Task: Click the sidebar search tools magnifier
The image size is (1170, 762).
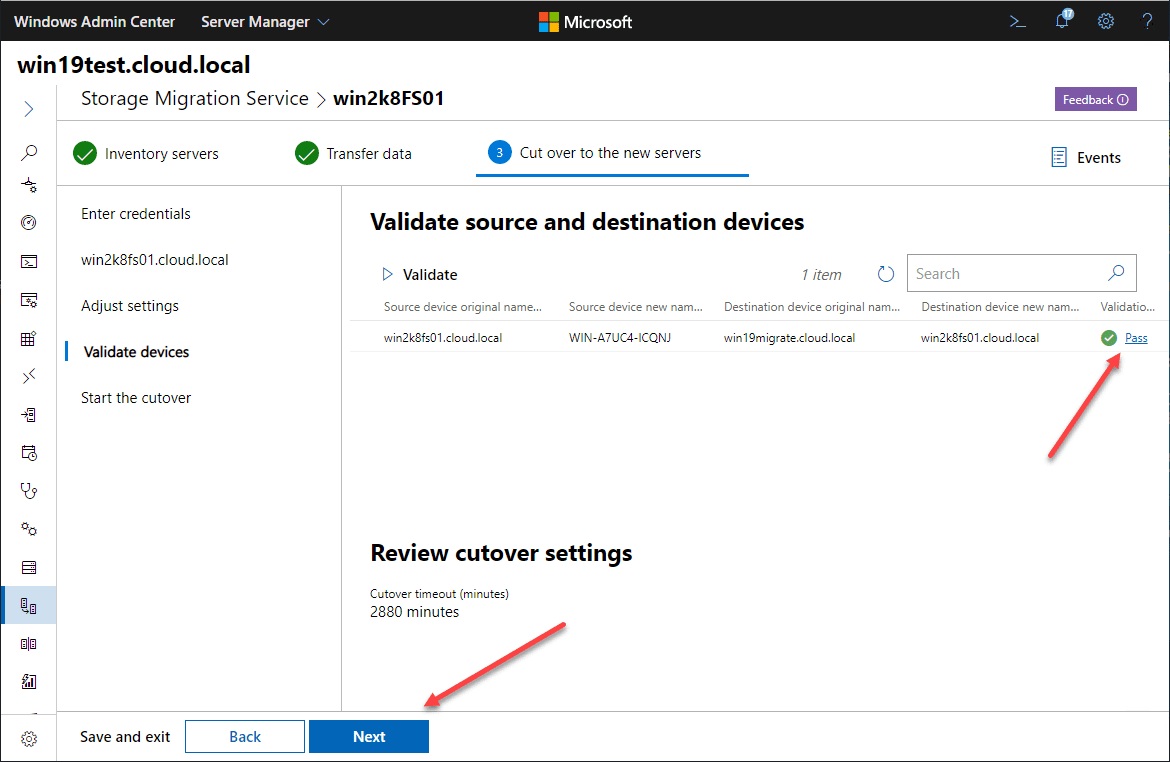Action: pos(29,153)
